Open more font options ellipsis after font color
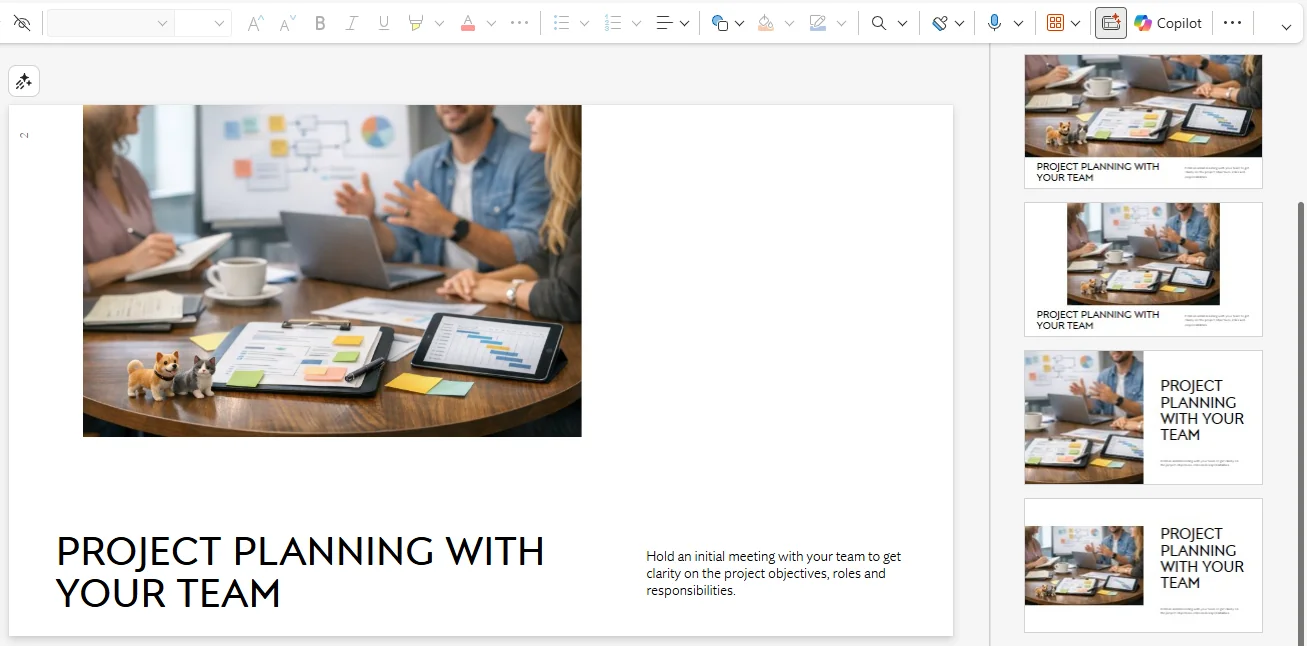The width and height of the screenshot is (1307, 646). [520, 23]
